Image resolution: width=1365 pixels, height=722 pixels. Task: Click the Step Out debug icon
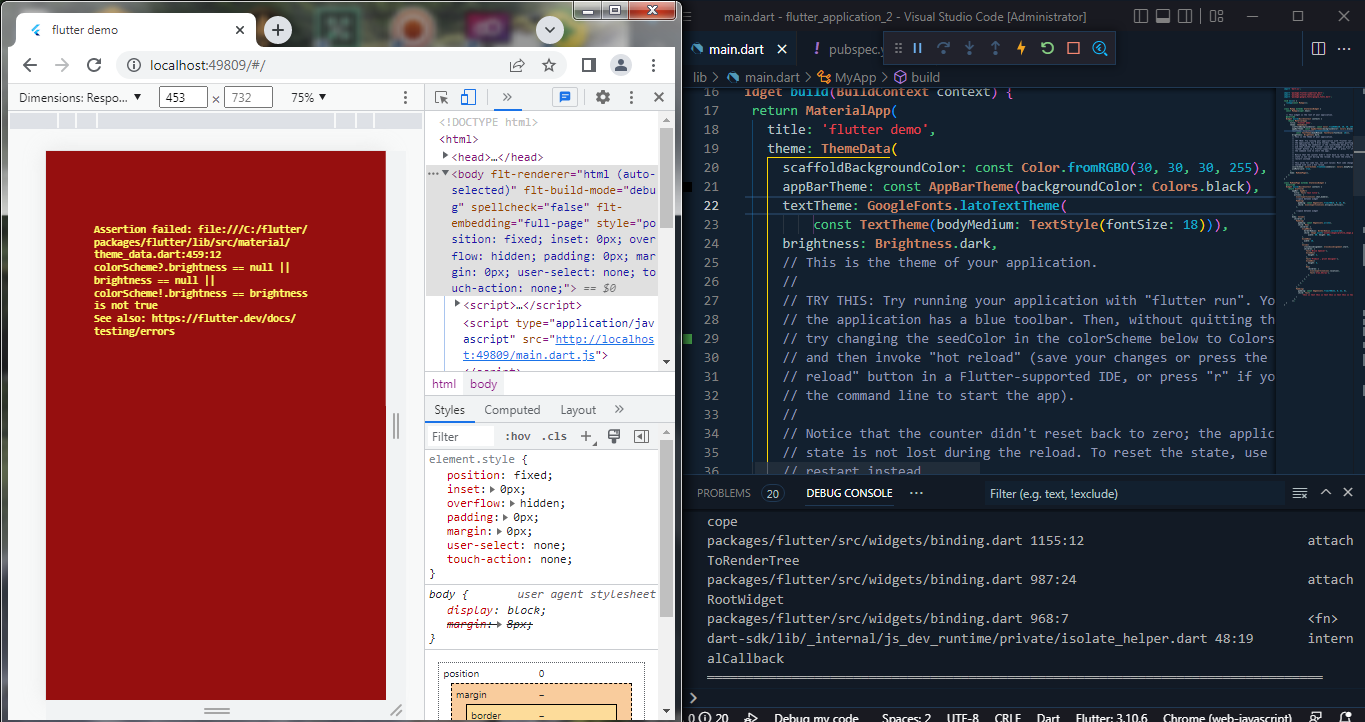[x=995, y=48]
